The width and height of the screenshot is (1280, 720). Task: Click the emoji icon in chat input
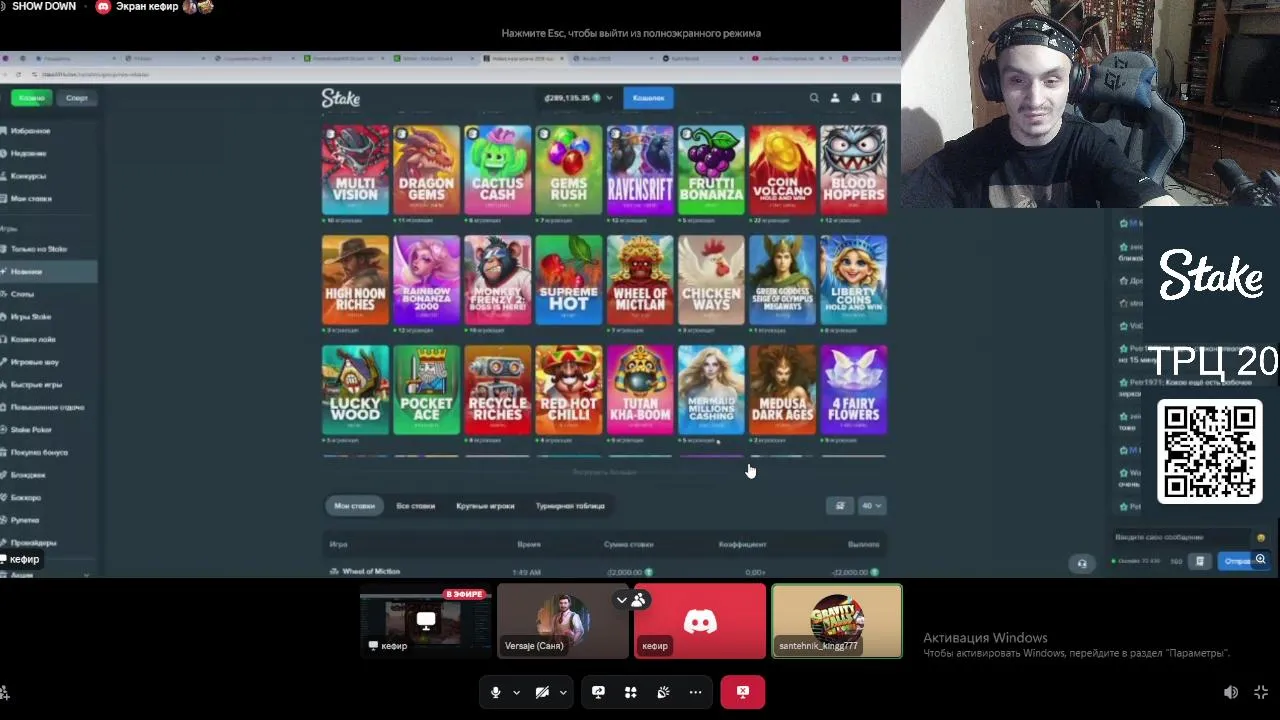tap(1261, 538)
